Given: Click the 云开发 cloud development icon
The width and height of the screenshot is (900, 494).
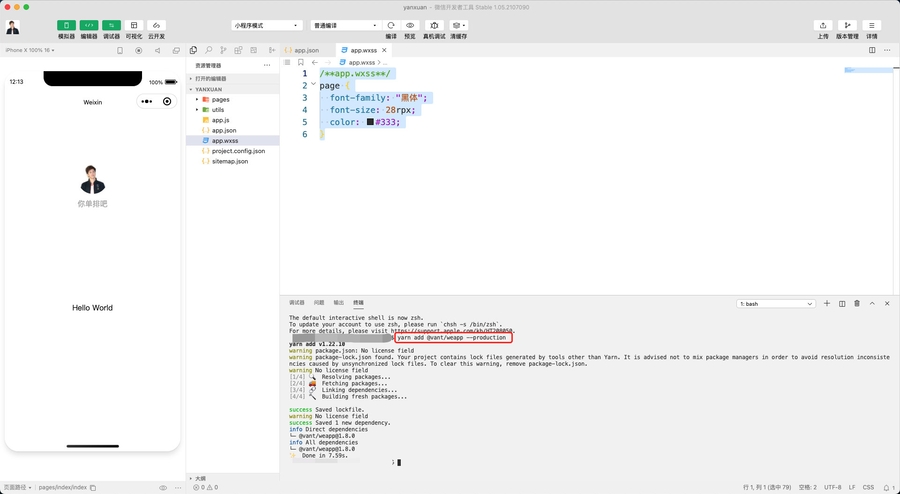Looking at the screenshot, I should pos(156,25).
